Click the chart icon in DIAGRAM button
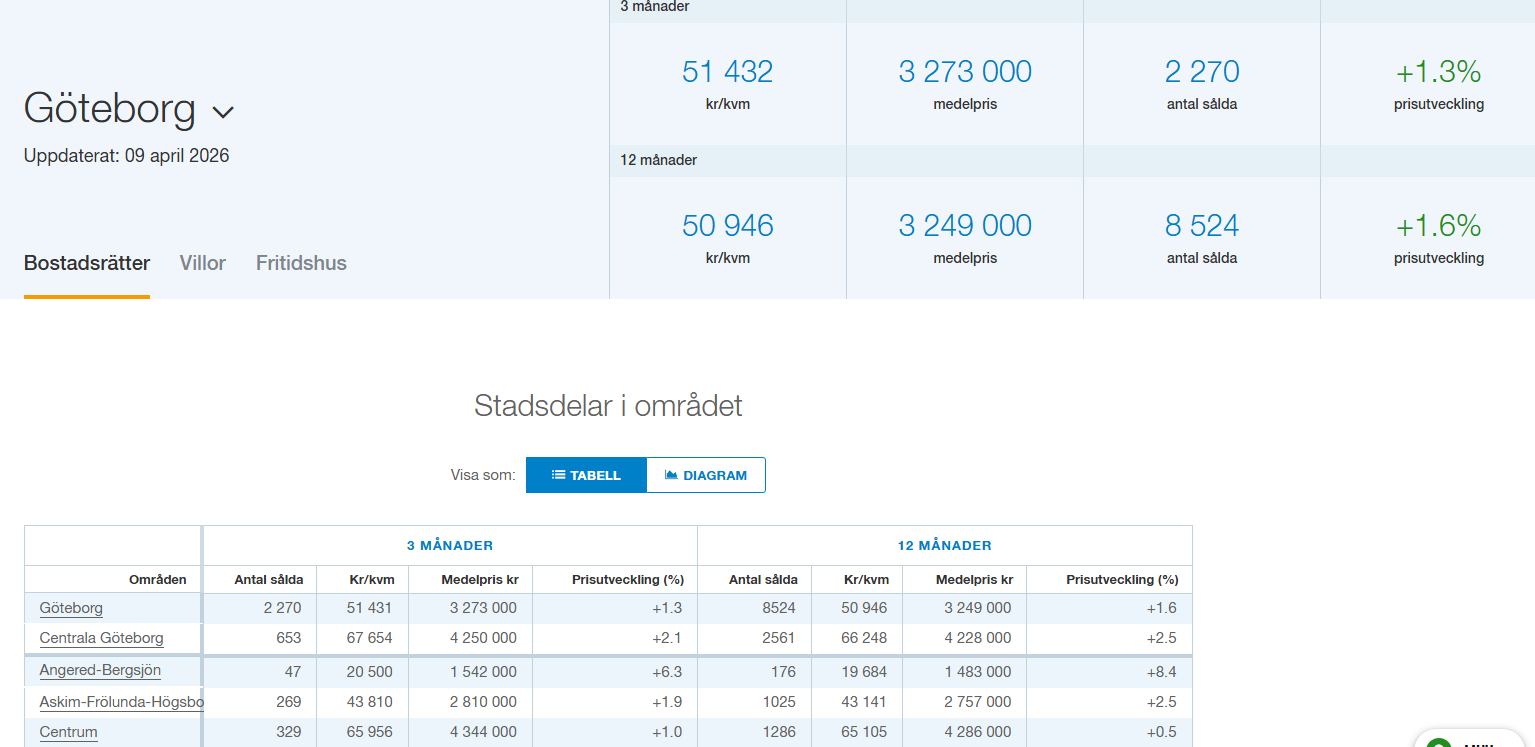Image resolution: width=1535 pixels, height=747 pixels. coord(671,475)
